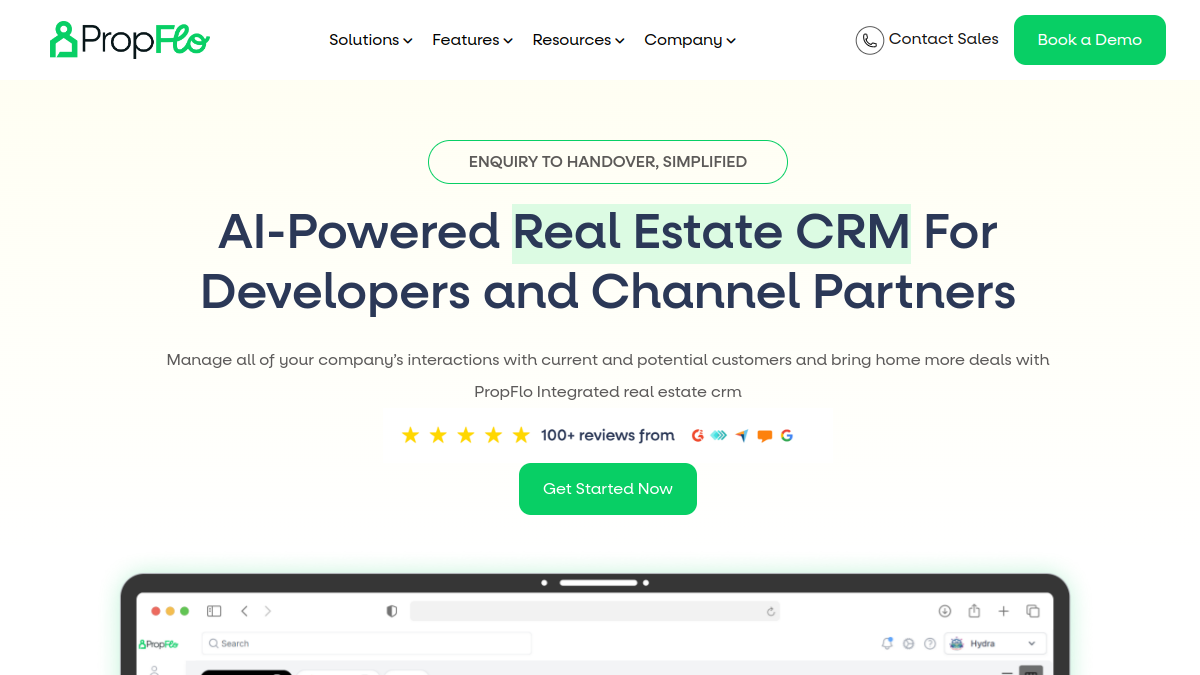The height and width of the screenshot is (675, 1200).
Task: Expand the Solutions dropdown menu
Action: click(371, 40)
